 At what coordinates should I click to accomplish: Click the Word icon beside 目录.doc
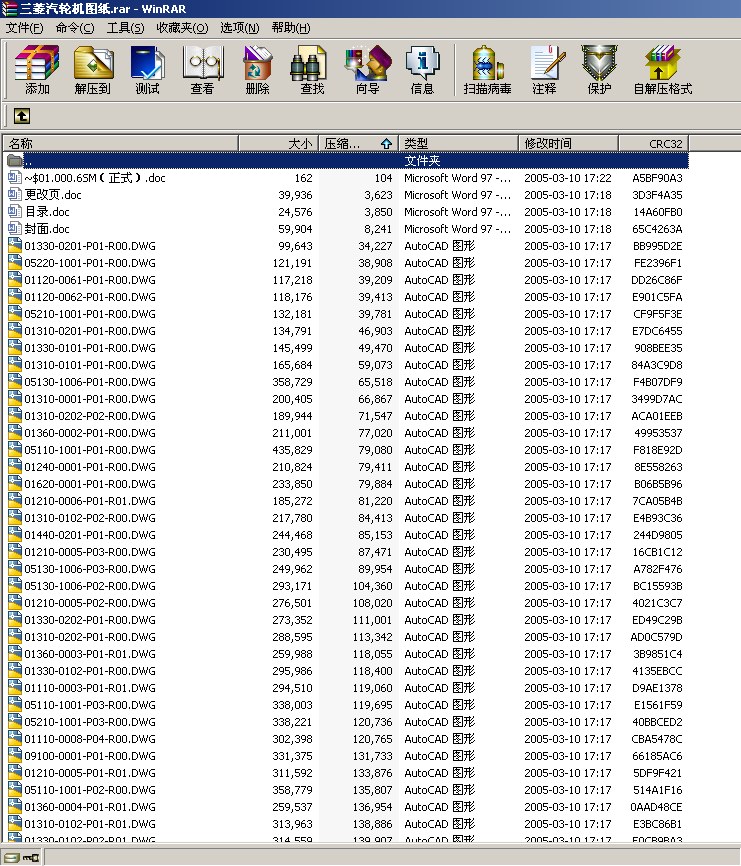point(14,212)
